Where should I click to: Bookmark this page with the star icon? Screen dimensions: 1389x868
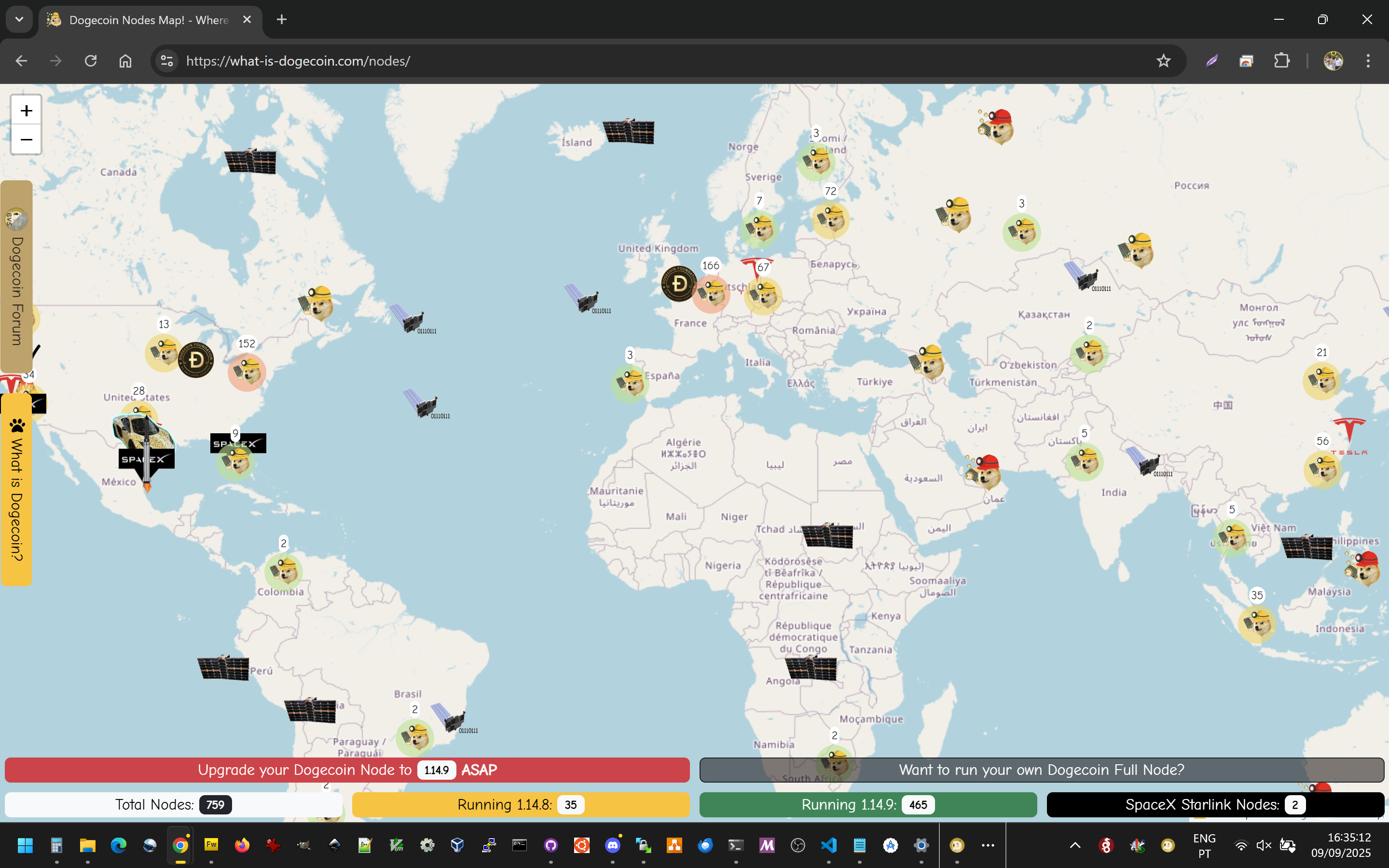[x=1163, y=61]
